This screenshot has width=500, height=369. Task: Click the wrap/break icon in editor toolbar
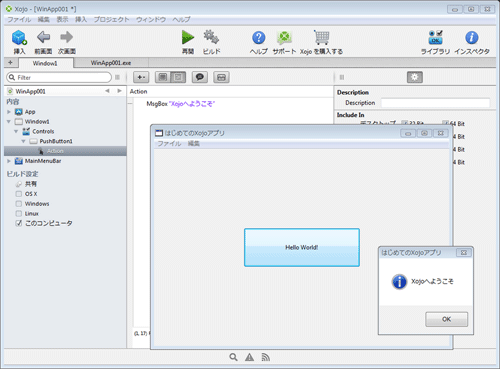[221, 77]
